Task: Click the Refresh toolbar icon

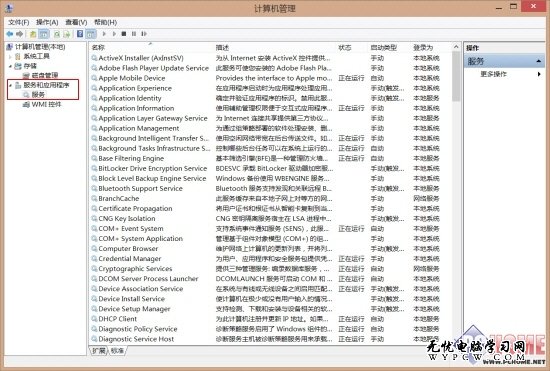Action: (x=57, y=34)
